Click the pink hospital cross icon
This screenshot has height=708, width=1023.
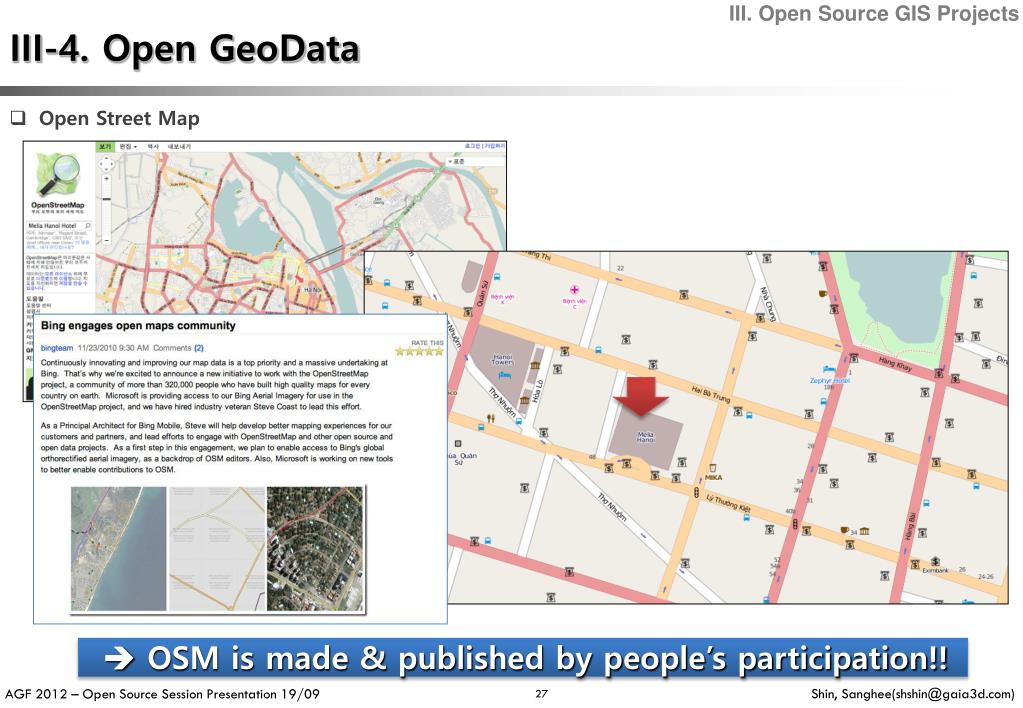pos(574,289)
